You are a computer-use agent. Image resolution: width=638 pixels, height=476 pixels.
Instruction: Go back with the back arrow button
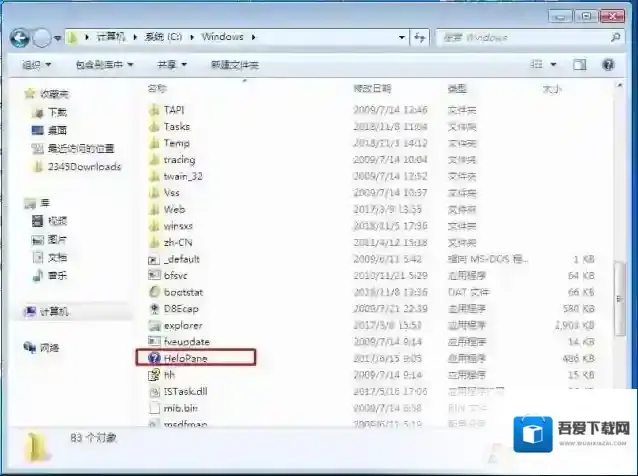(x=19, y=38)
